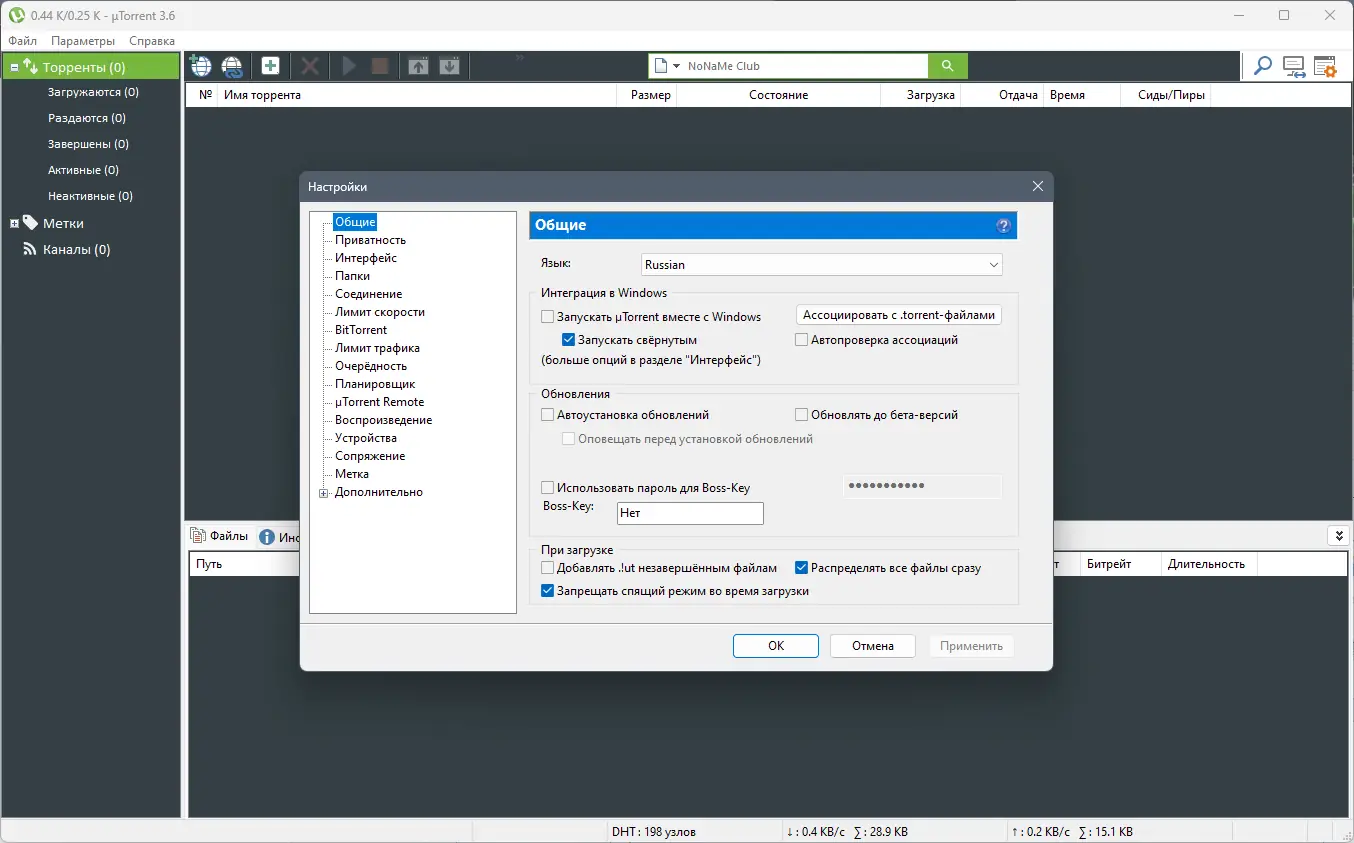Select Приватность in settings tree
This screenshot has height=843, width=1354.
370,240
